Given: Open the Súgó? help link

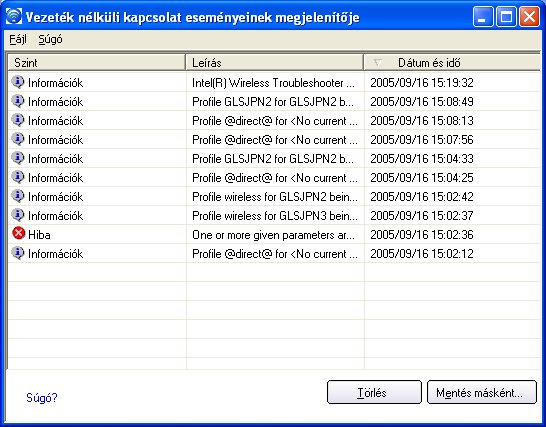Looking at the screenshot, I should pos(42,397).
